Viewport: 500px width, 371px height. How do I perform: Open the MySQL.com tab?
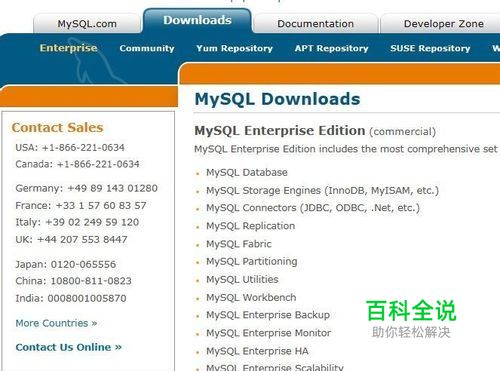tap(87, 24)
